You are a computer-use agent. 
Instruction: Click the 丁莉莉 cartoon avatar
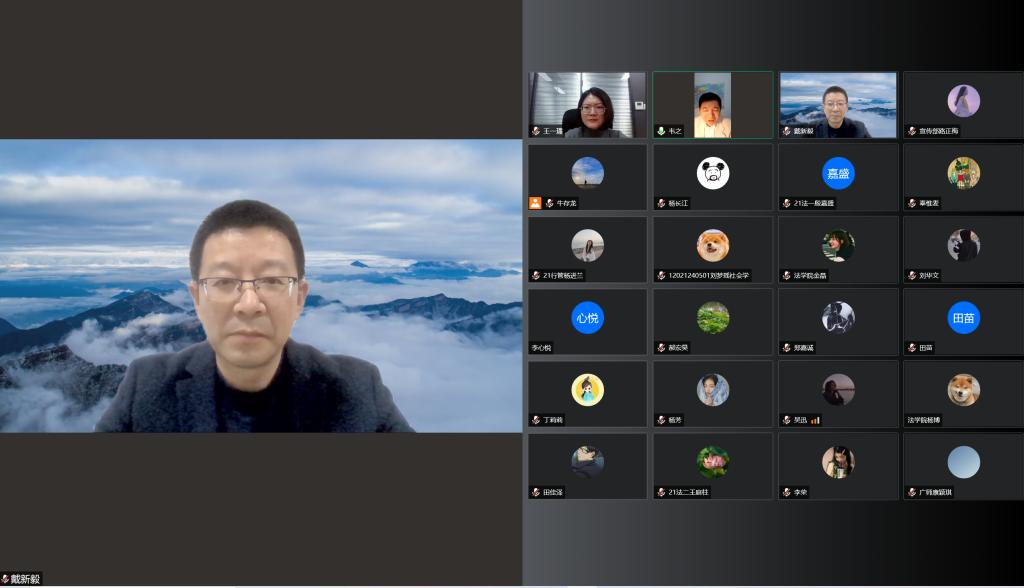tap(587, 390)
